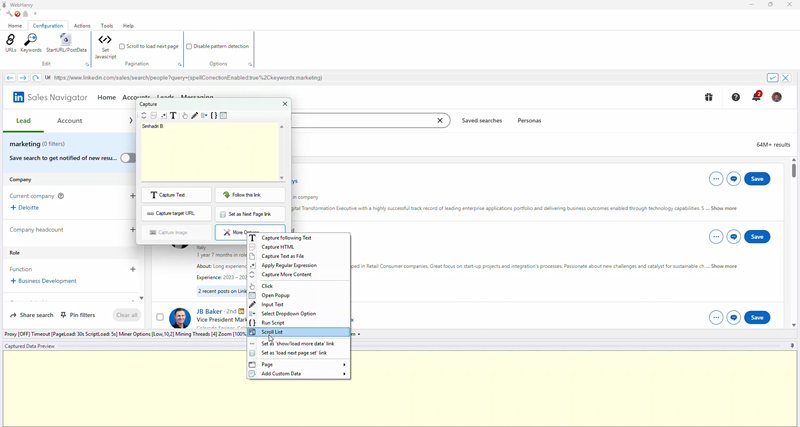This screenshot has height=427, width=800.
Task: Open the Actions ribbon tab
Action: click(82, 26)
